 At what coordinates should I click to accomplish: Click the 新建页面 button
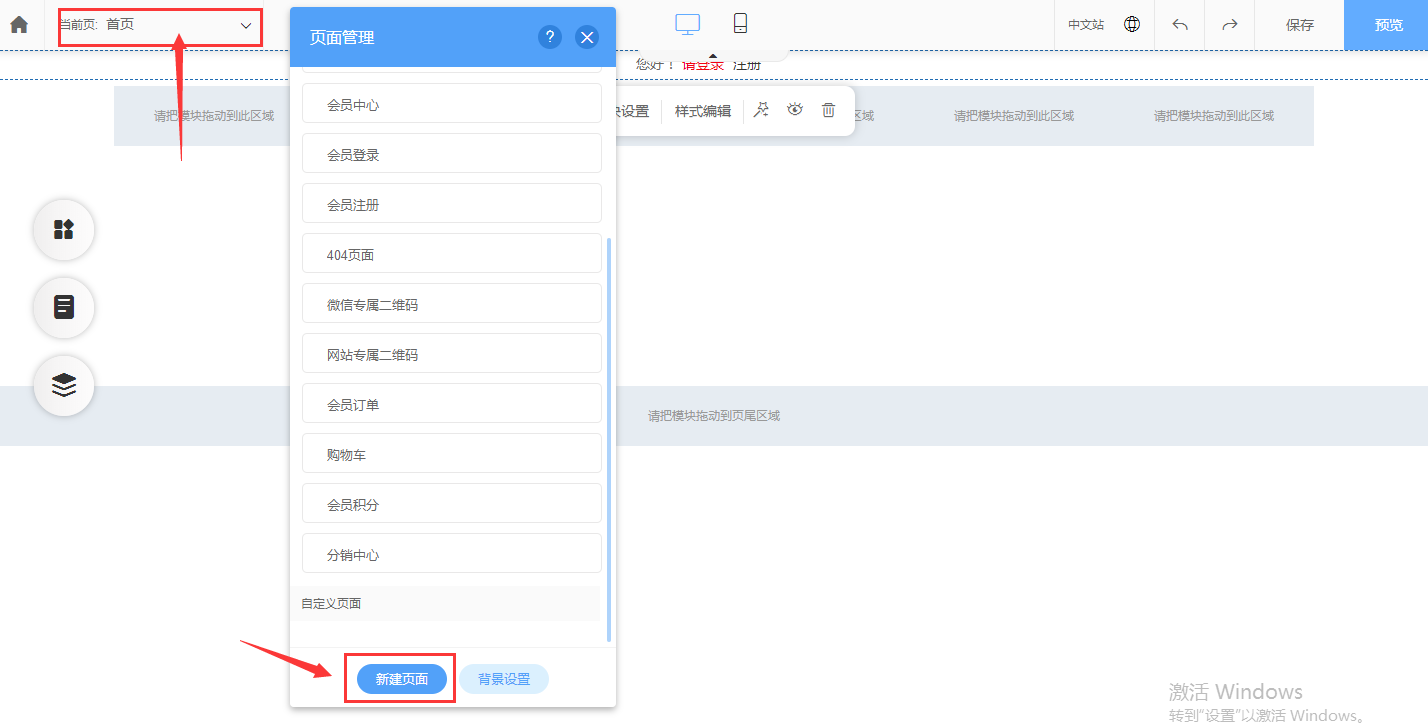pyautogui.click(x=401, y=679)
